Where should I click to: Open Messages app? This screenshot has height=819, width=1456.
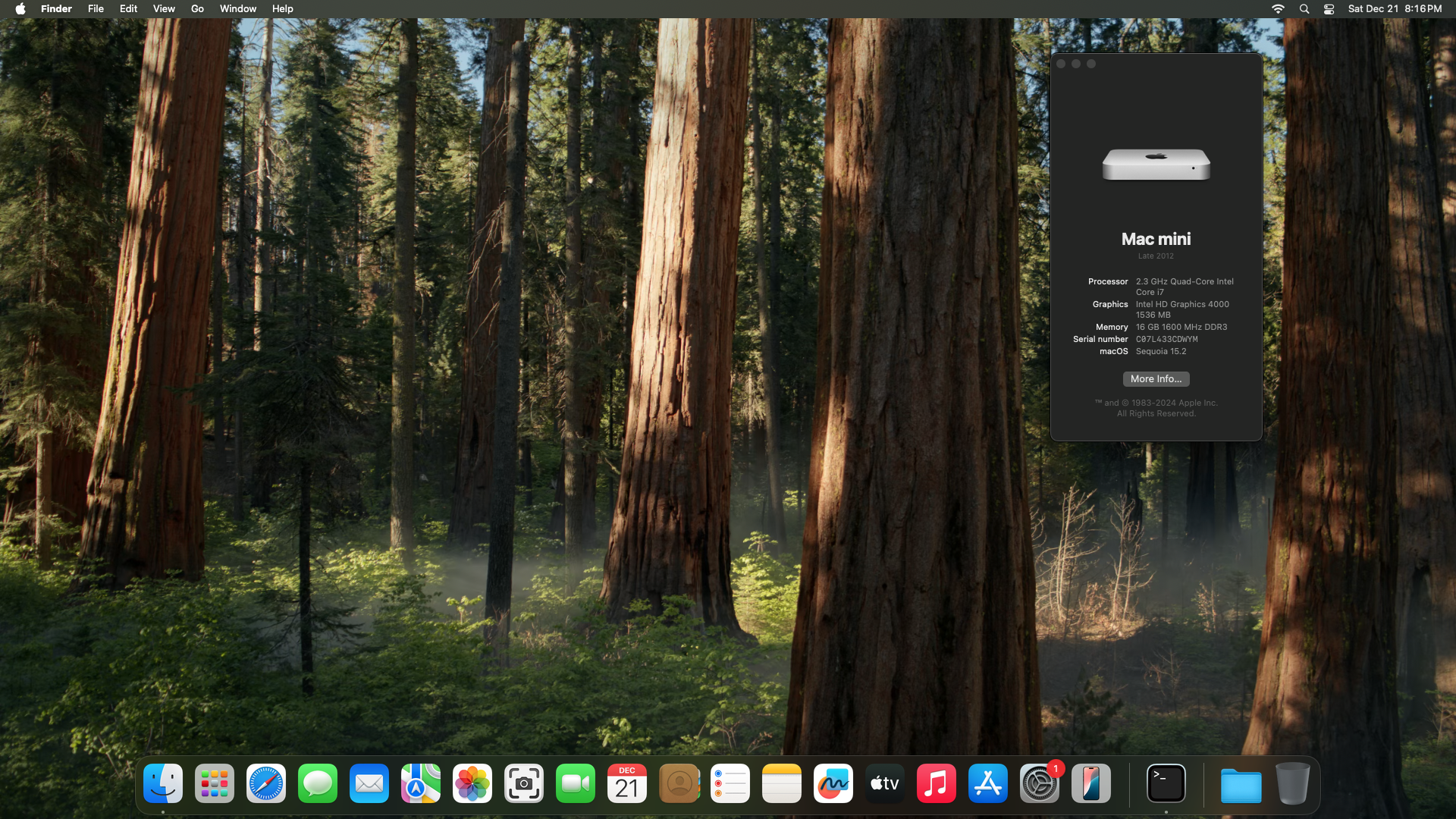(317, 783)
